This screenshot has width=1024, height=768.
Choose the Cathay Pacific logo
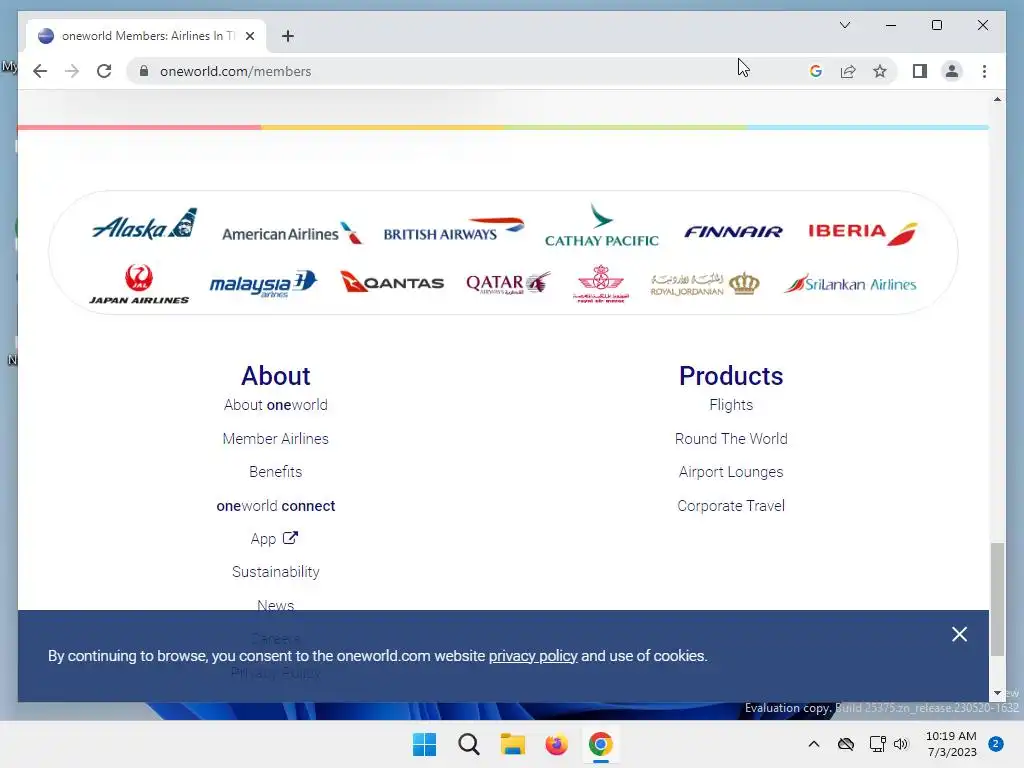(x=601, y=225)
